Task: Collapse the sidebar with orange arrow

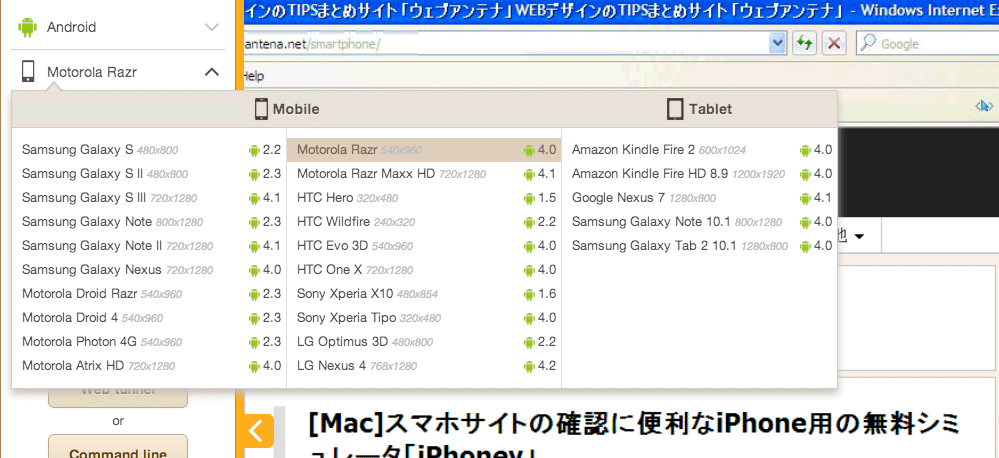Action: [x=255, y=431]
